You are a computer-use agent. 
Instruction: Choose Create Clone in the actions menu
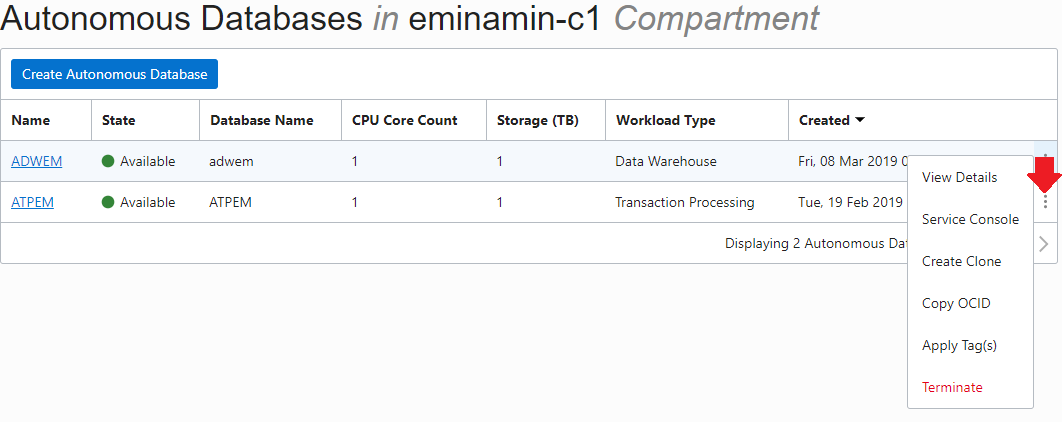click(x=961, y=262)
